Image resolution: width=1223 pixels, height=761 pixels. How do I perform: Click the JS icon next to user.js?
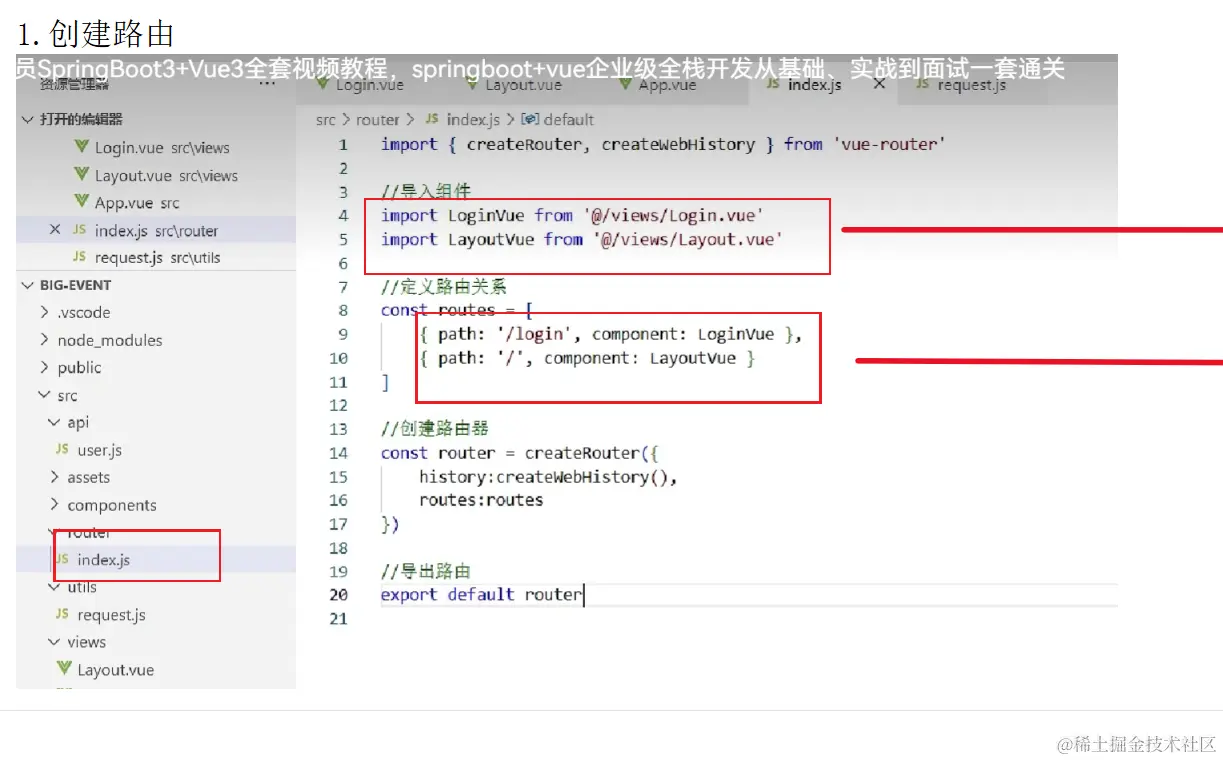click(62, 450)
